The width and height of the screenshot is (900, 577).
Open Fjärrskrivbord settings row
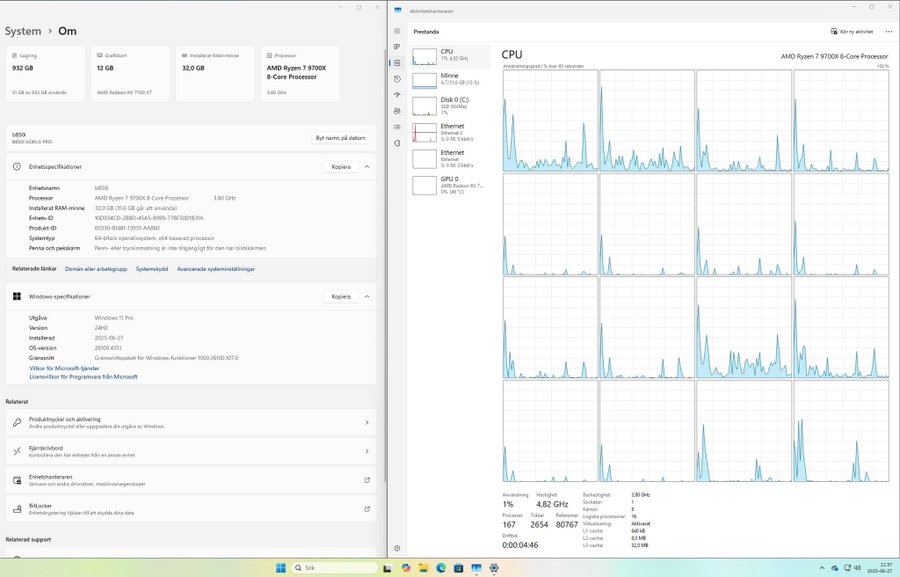click(x=191, y=451)
